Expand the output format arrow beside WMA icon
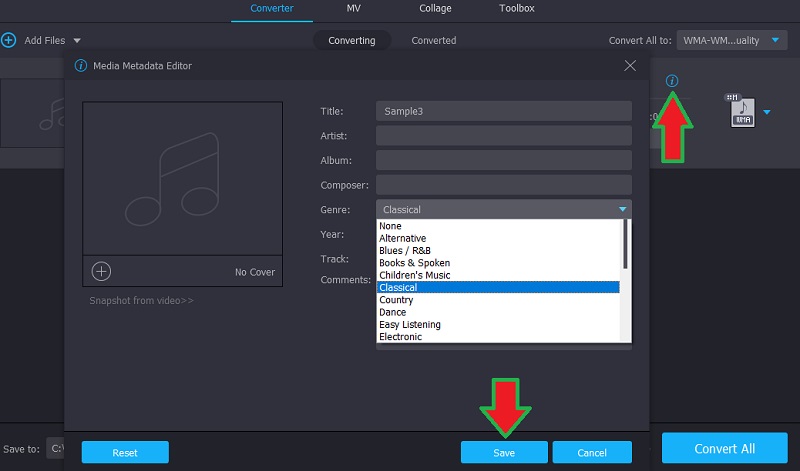Image resolution: width=800 pixels, height=471 pixels. click(767, 112)
